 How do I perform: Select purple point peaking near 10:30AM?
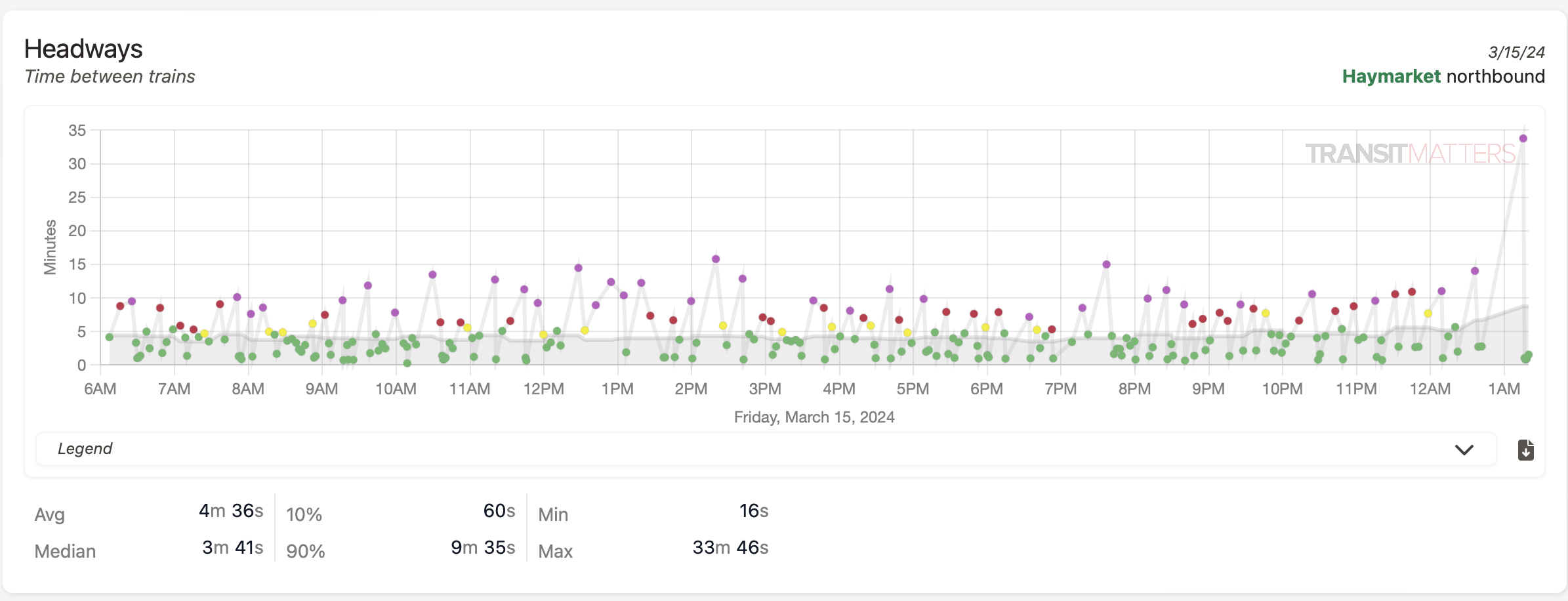point(432,275)
